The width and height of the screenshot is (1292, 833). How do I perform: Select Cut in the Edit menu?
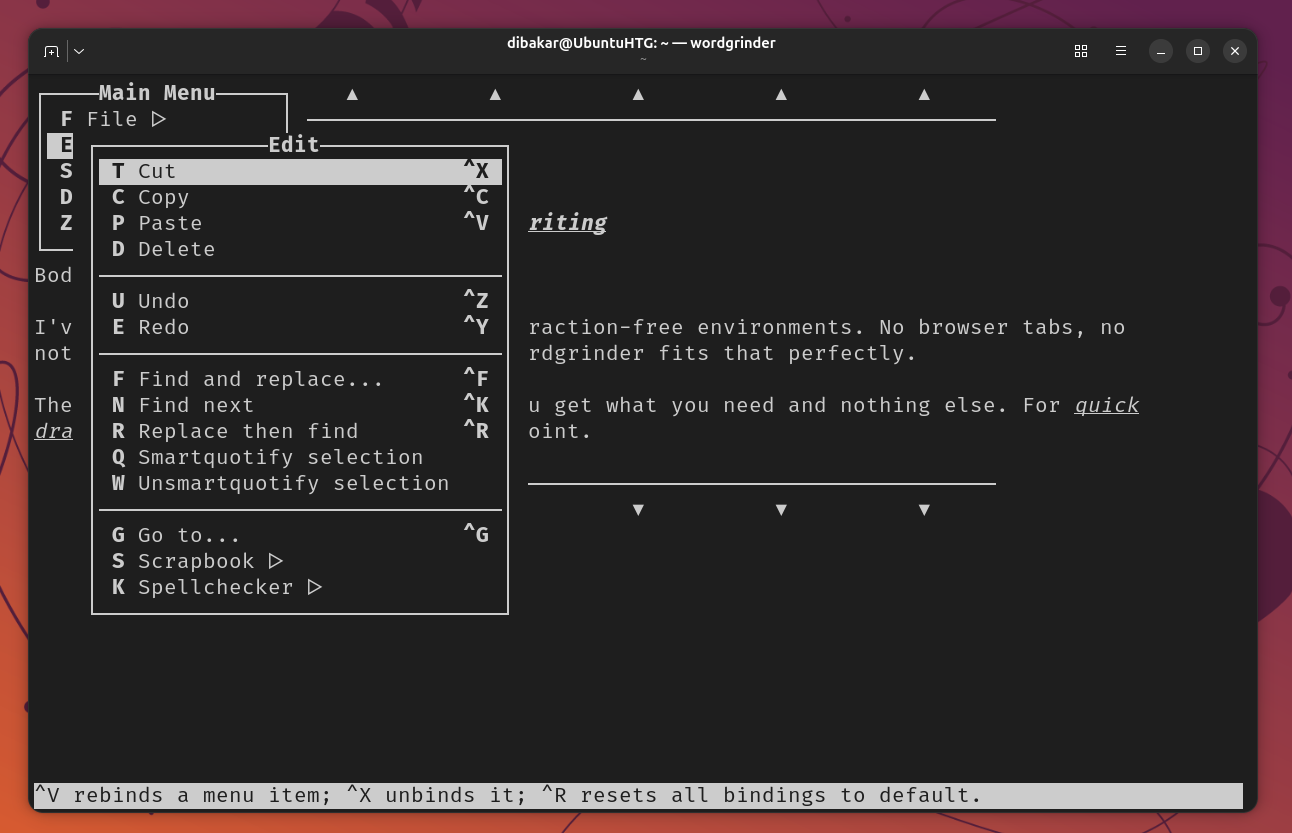[x=300, y=171]
